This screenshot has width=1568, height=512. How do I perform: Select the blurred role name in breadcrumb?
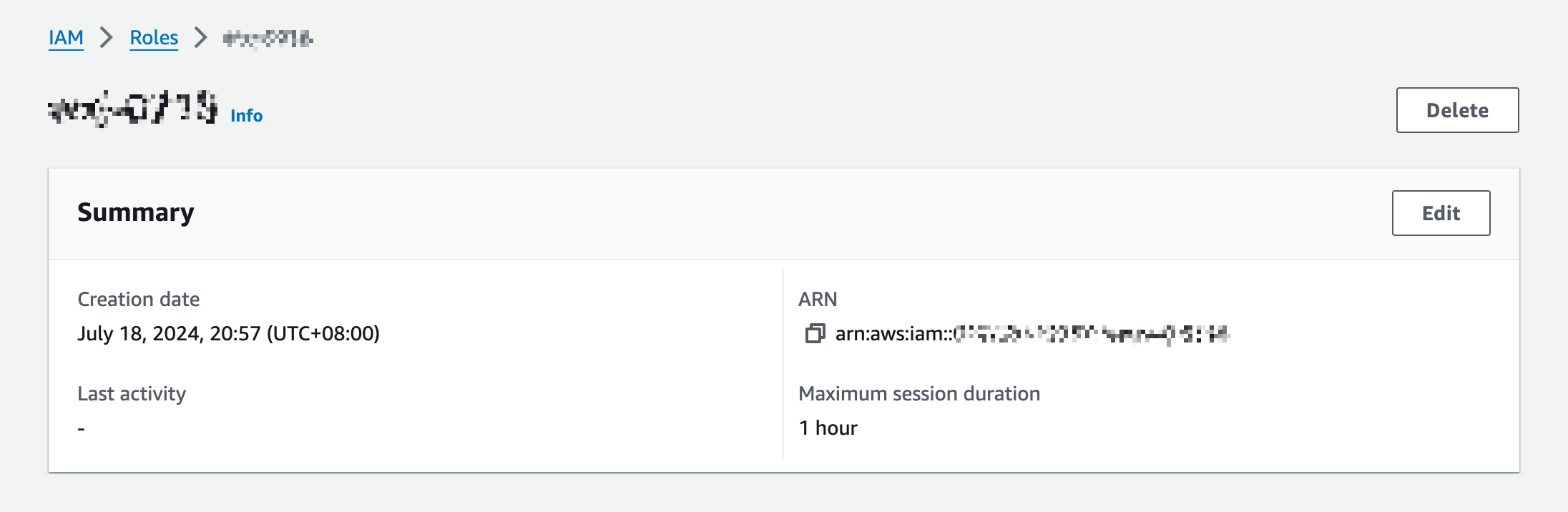point(268,38)
